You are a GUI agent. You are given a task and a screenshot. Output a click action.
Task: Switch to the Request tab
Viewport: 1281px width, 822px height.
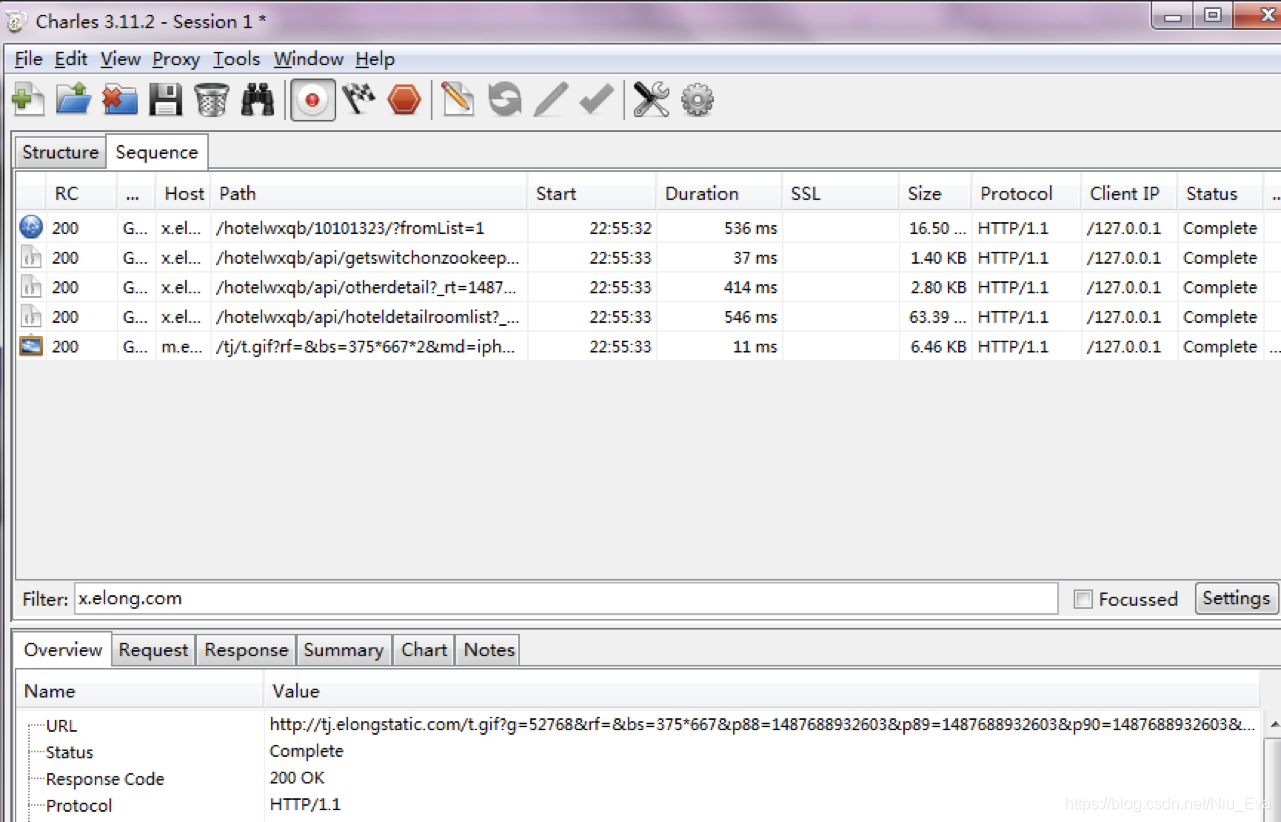tap(153, 650)
